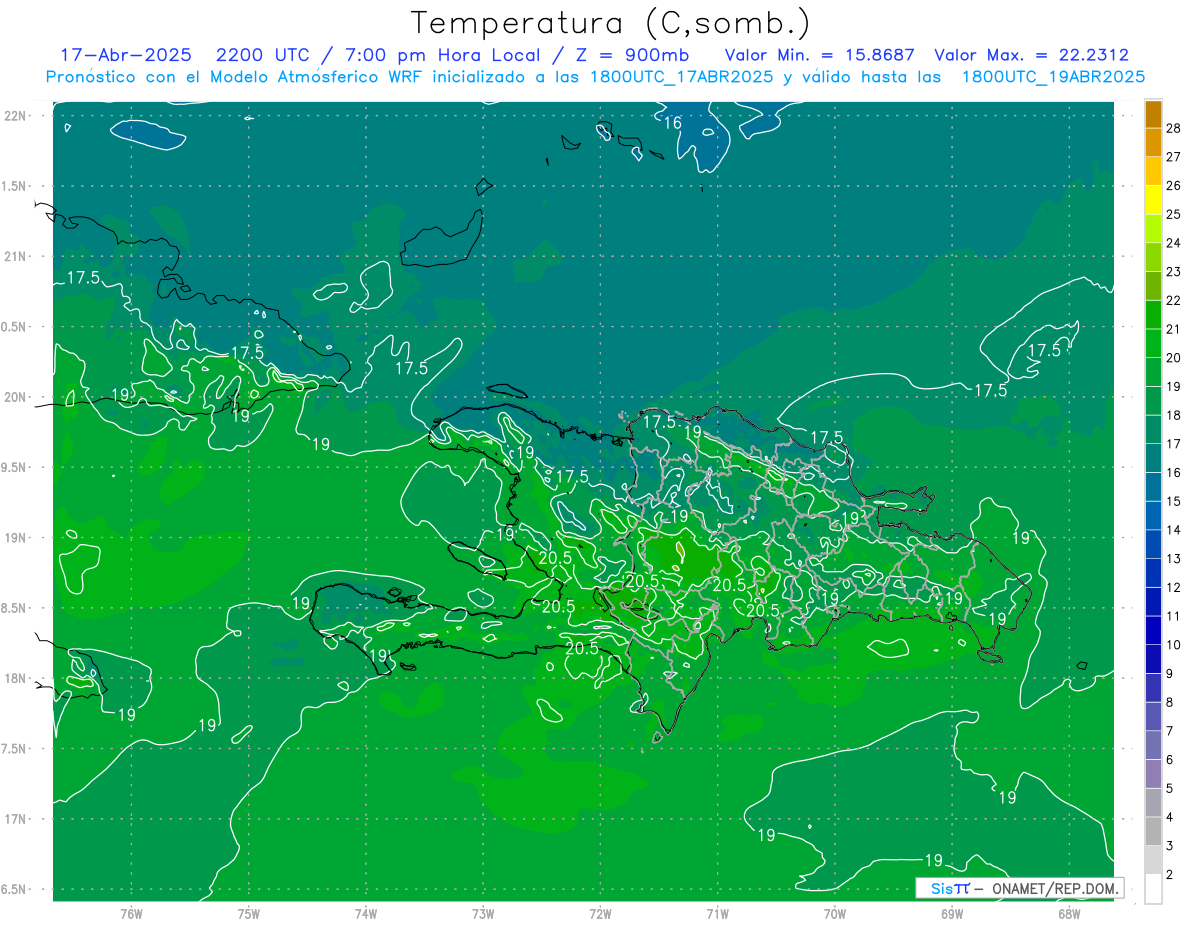1200x927 pixels.
Task: Click the "Valor Min. = 15.8687" value
Action: tap(819, 55)
